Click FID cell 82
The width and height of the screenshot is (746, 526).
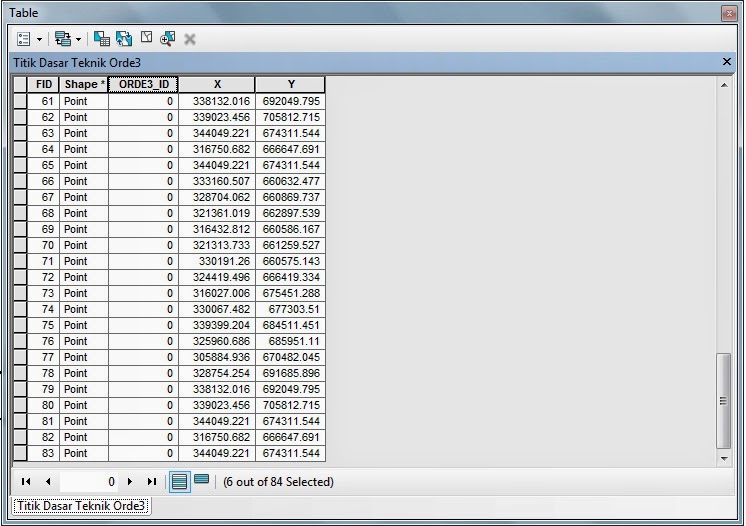[x=43, y=437]
